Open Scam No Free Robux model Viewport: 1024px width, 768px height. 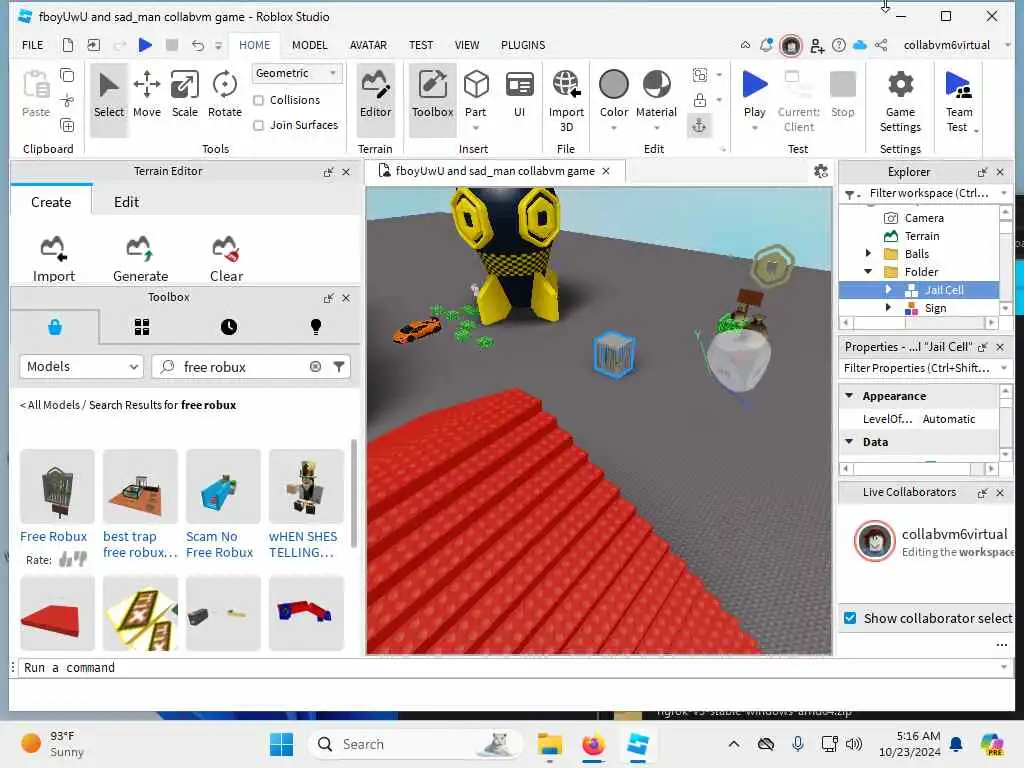pos(219,545)
